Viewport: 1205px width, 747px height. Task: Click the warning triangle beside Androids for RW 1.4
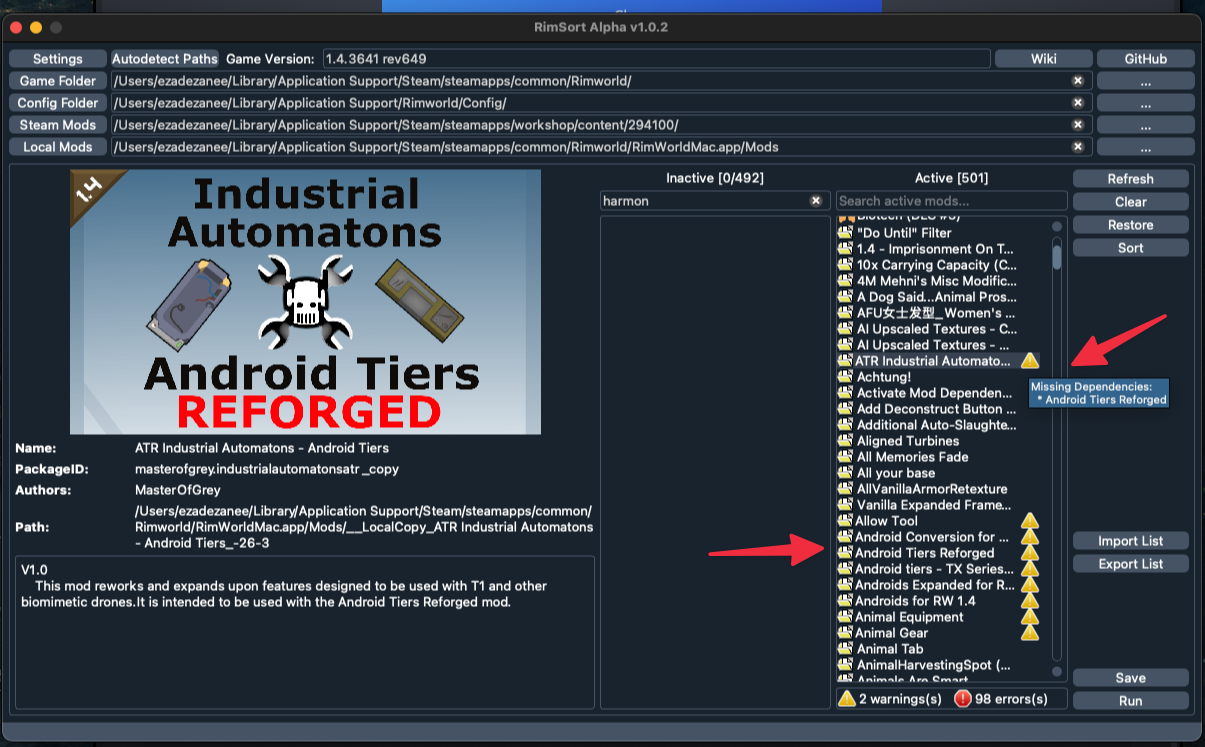1028,601
